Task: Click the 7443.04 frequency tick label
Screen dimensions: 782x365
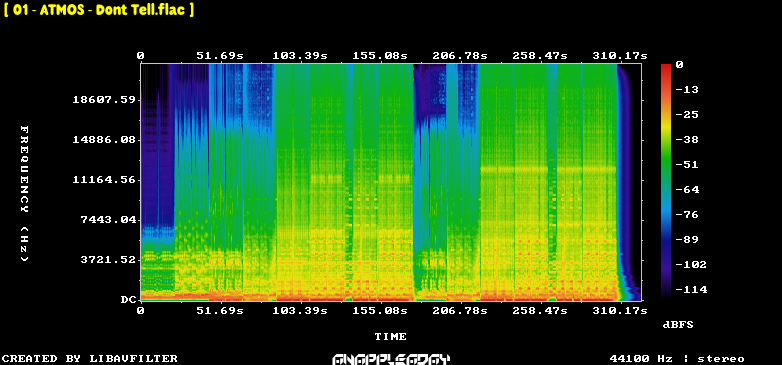Action: tap(107, 219)
